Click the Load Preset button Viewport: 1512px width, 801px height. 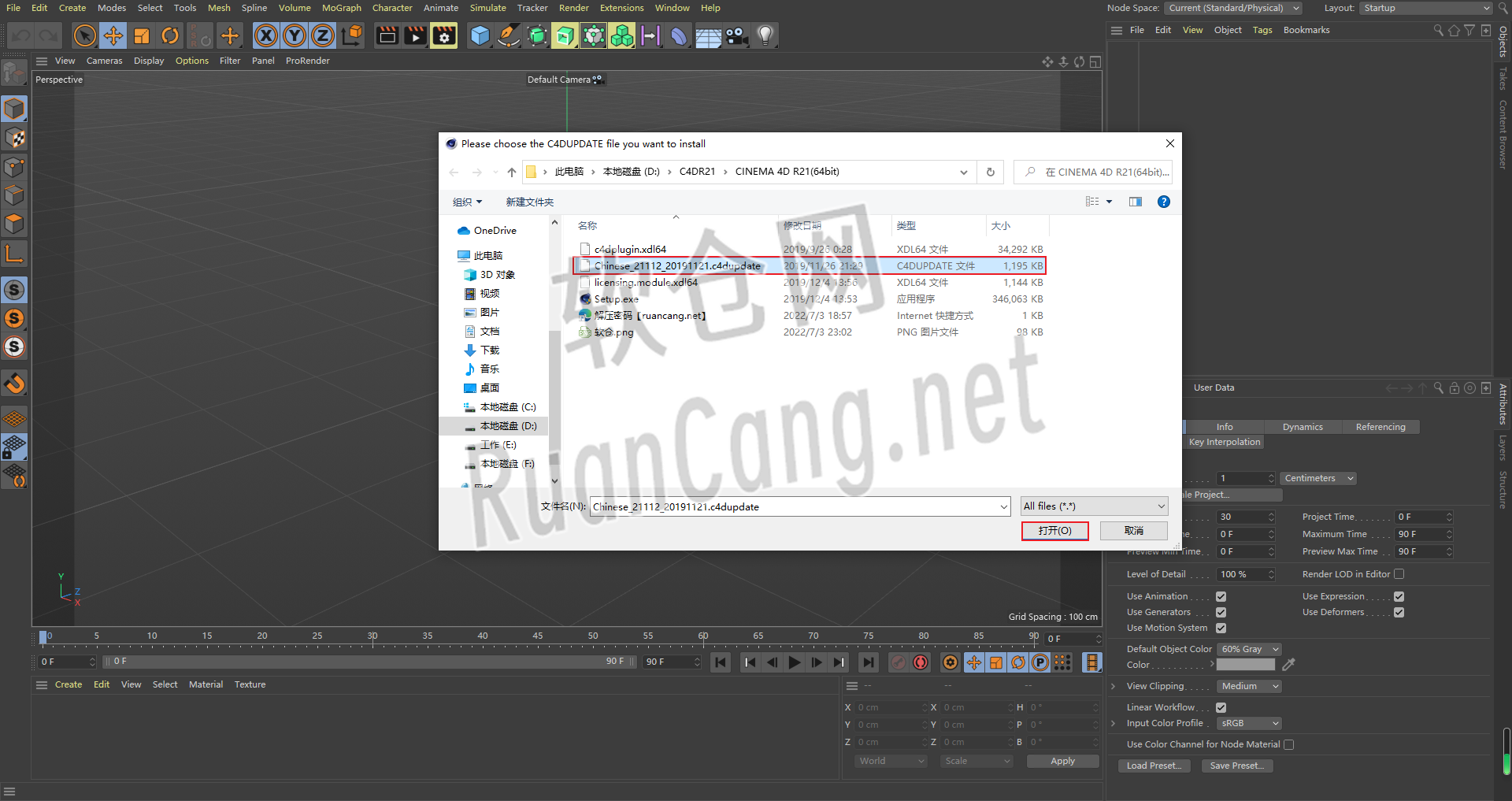click(1154, 765)
